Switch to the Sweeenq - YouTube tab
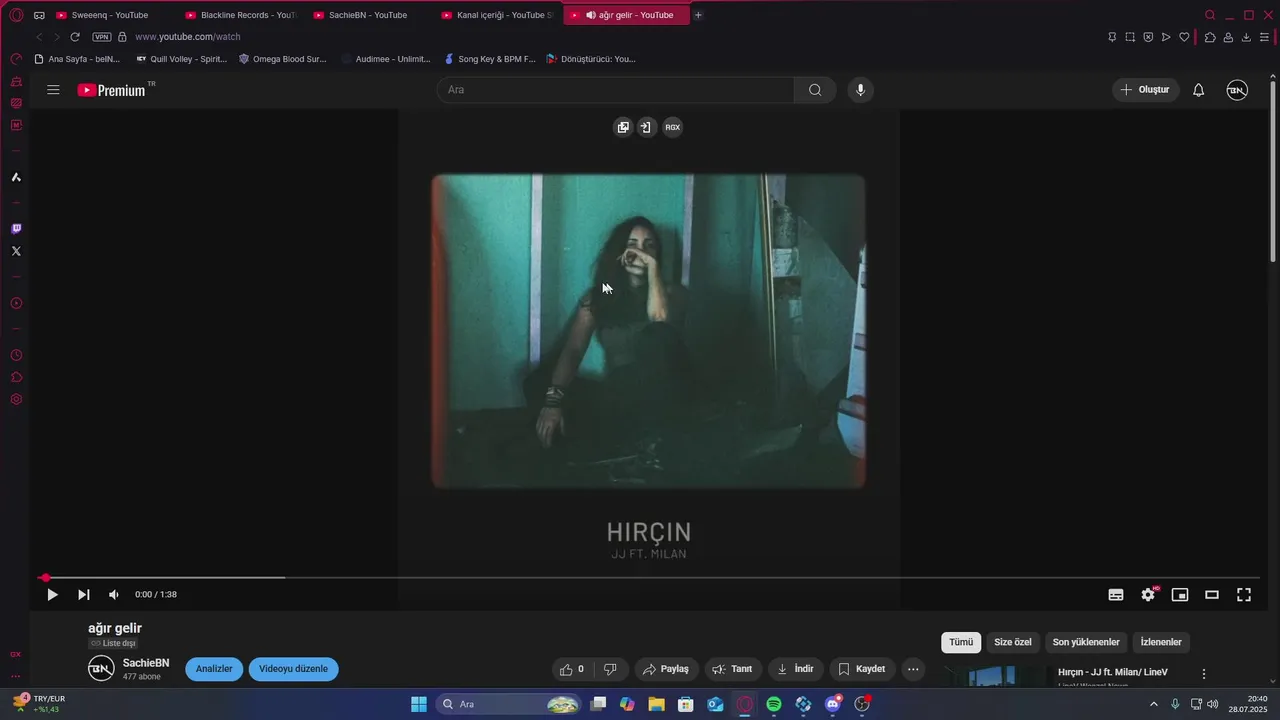This screenshot has width=1280, height=720. 109,15
